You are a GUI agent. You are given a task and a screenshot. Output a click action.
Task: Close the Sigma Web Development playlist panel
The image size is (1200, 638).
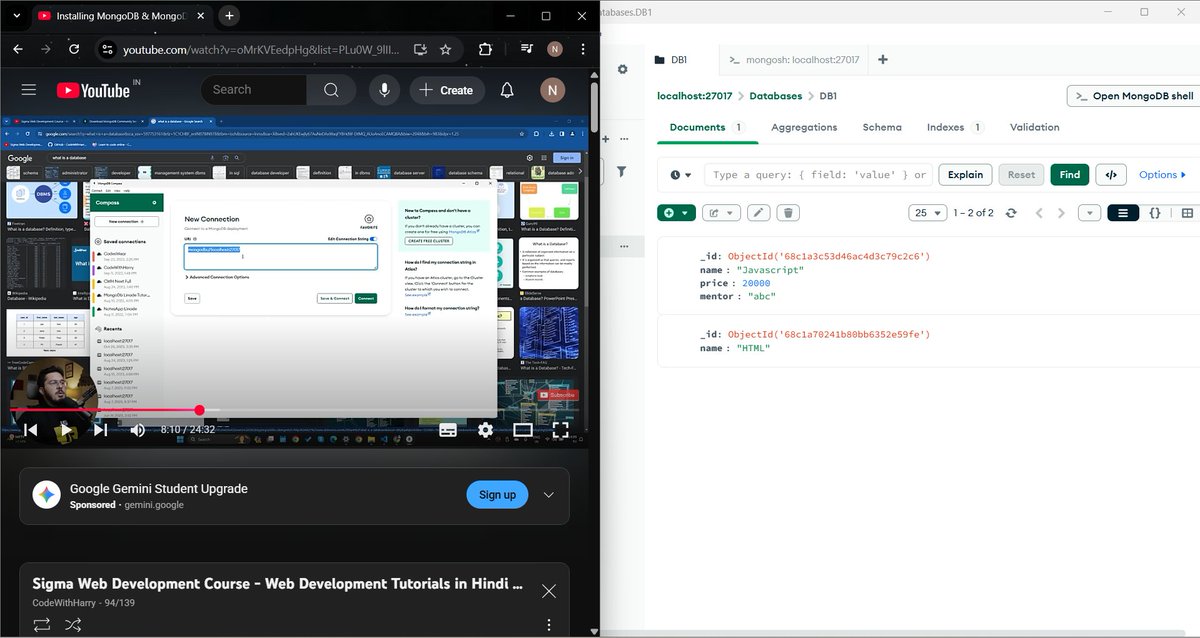coord(549,591)
